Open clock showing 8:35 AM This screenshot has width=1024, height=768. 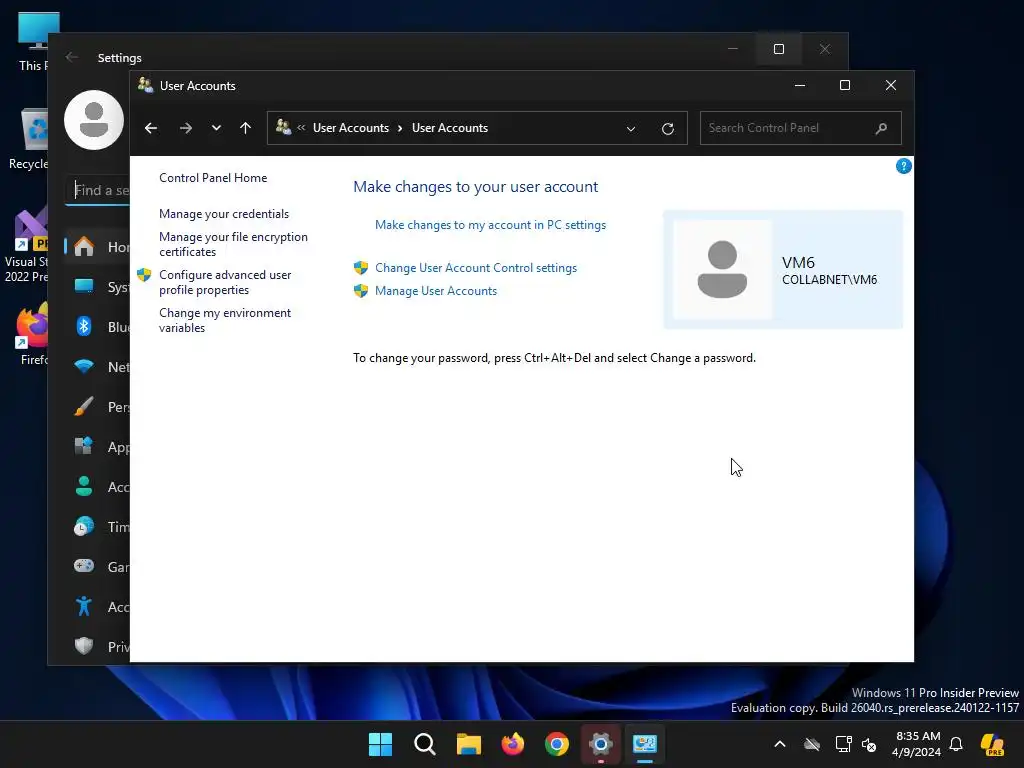[917, 744]
